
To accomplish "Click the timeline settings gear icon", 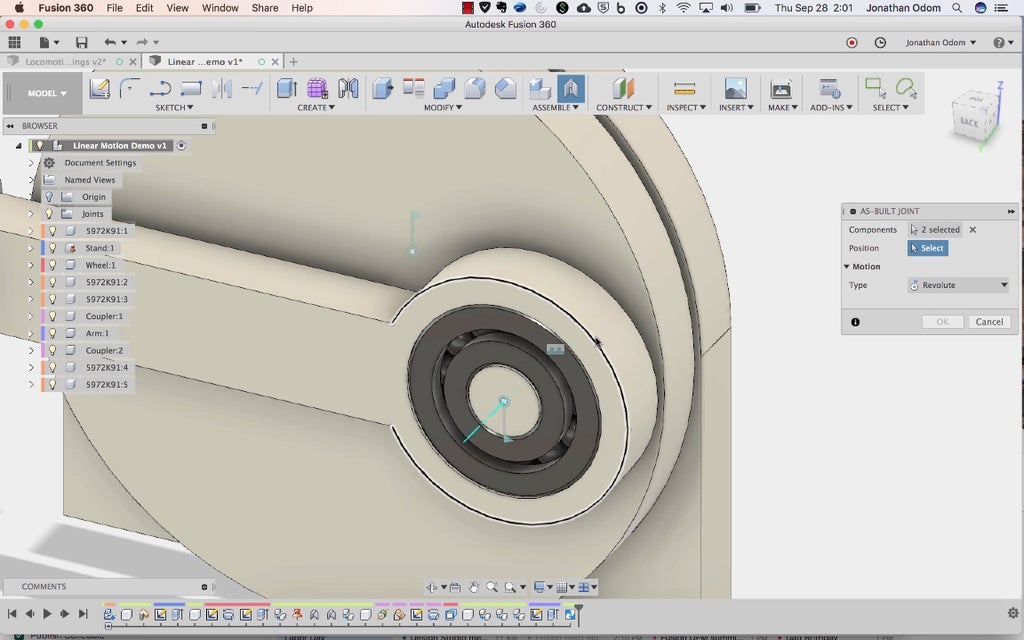I will 1012,613.
